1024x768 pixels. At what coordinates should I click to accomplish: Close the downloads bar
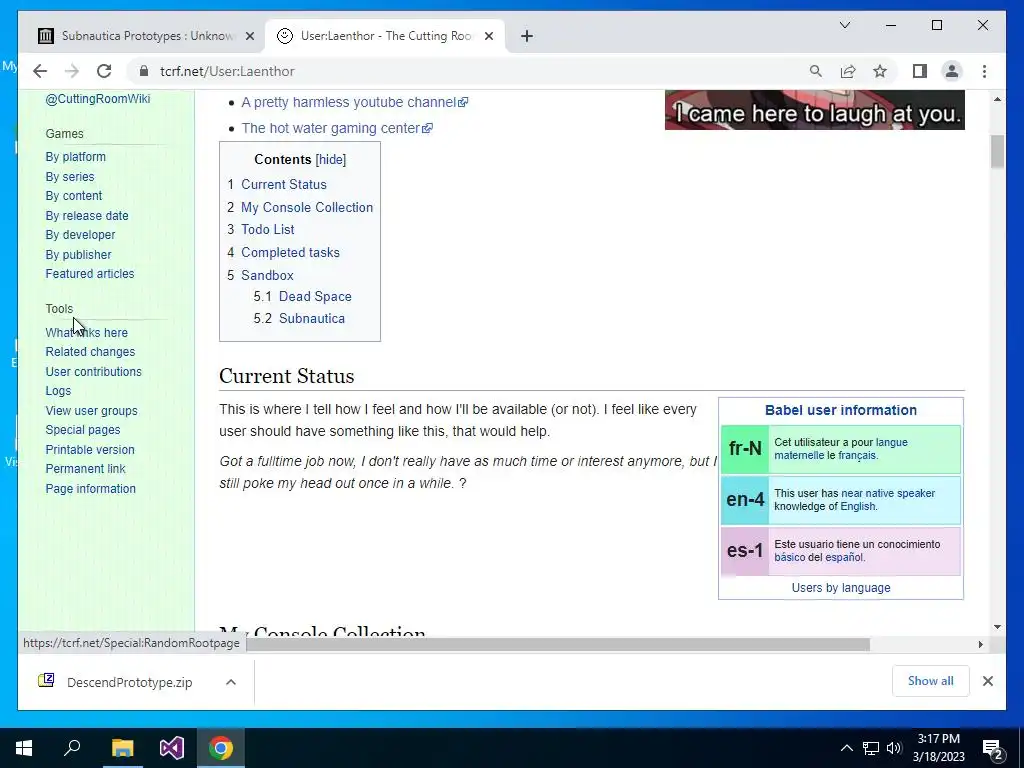[987, 681]
